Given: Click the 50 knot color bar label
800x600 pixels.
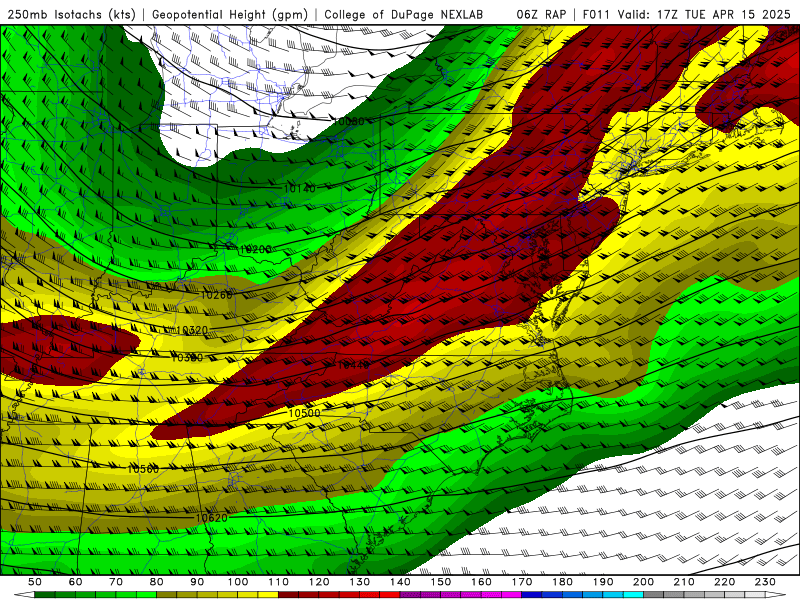Looking at the screenshot, I should click(x=35, y=582).
